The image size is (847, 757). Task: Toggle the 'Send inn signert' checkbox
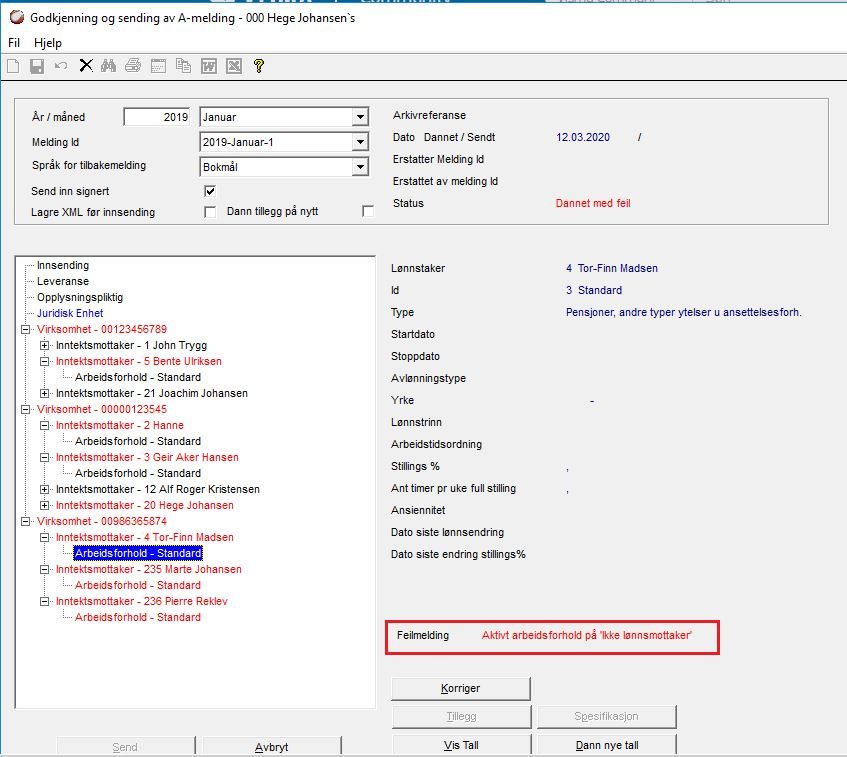tap(210, 190)
